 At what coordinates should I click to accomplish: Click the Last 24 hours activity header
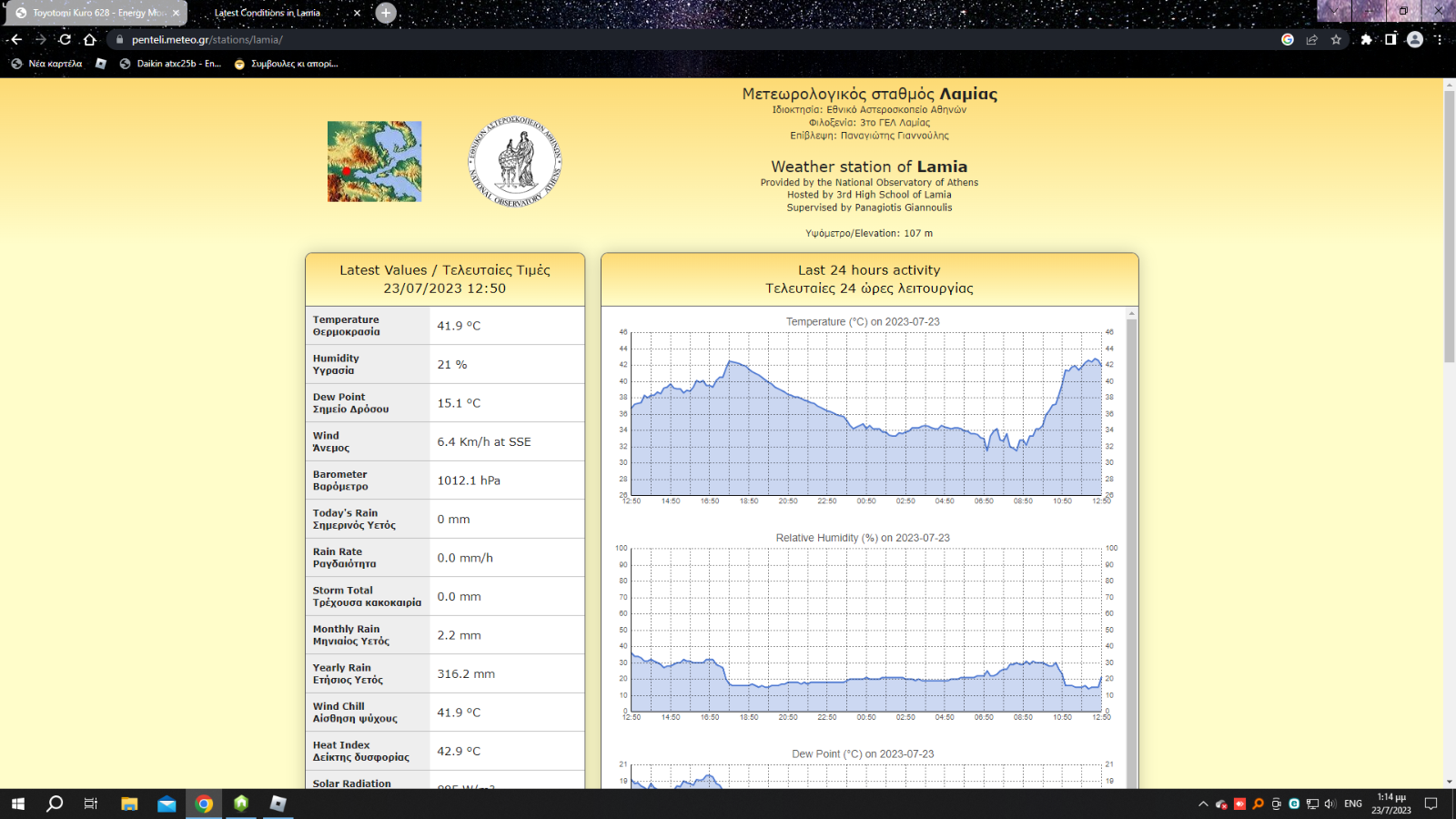click(x=869, y=279)
